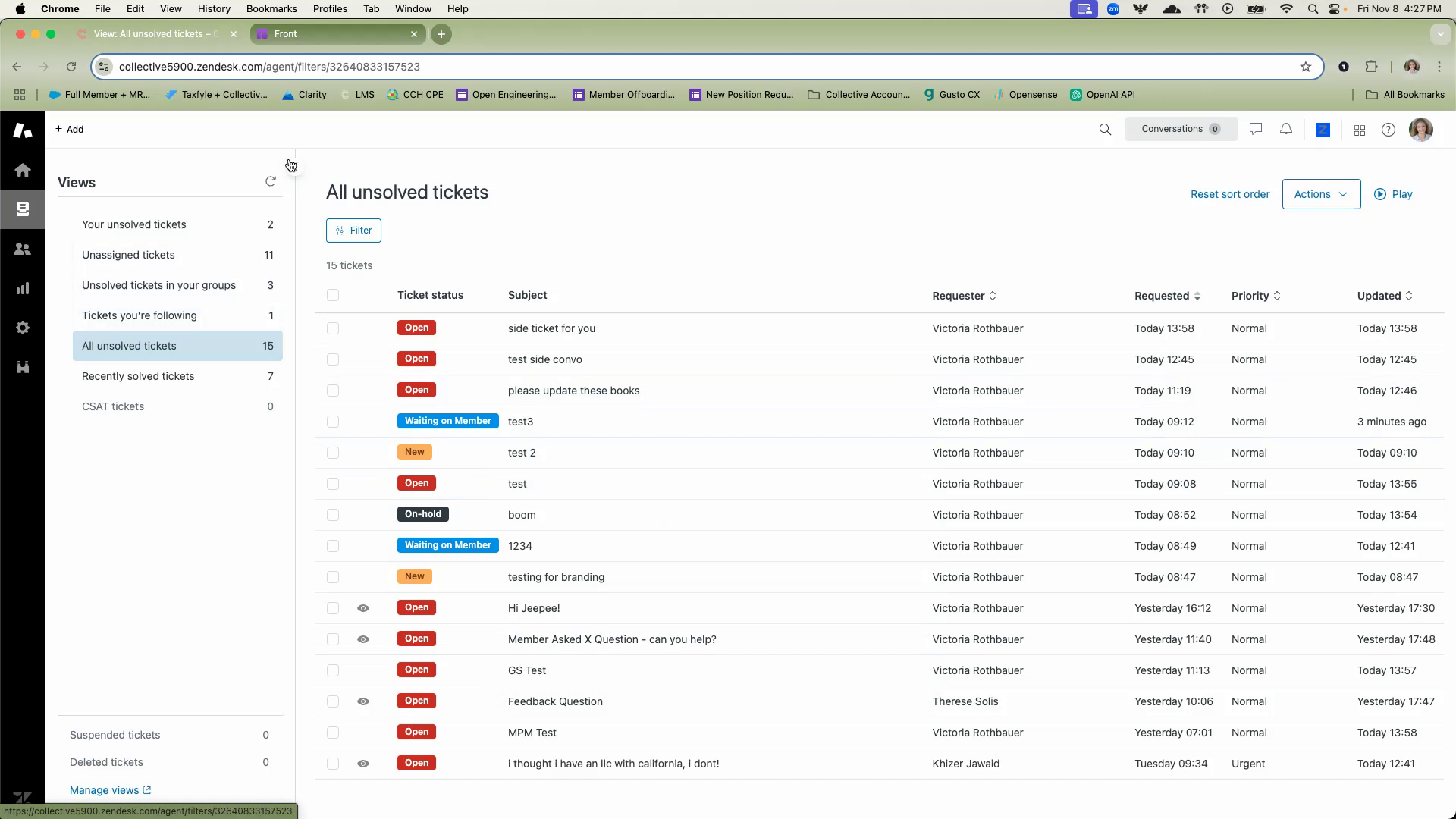Open the Bookmarks menu in macOS menu bar
The width and height of the screenshot is (1456, 819).
271,8
